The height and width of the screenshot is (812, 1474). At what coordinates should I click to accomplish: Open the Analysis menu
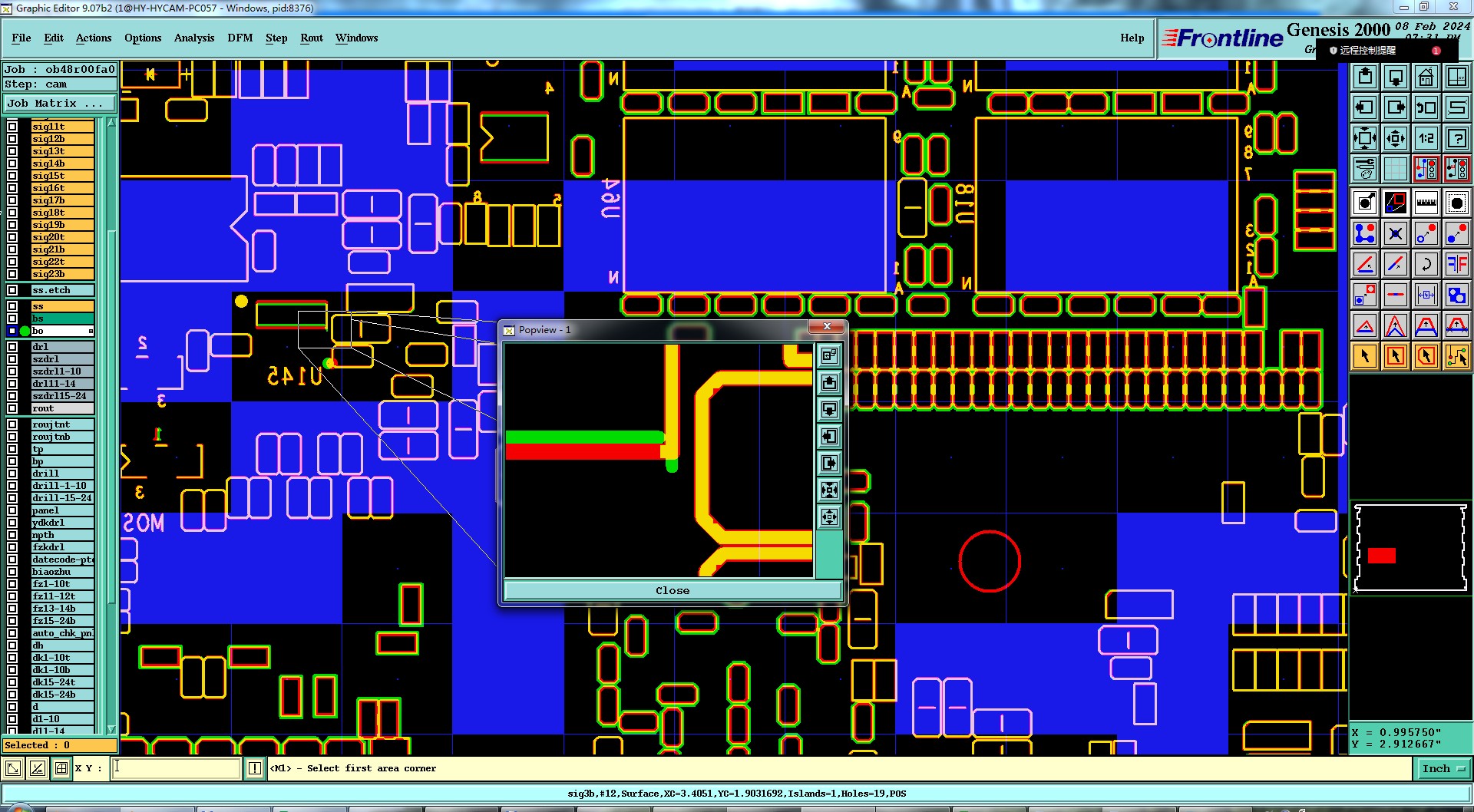point(194,38)
